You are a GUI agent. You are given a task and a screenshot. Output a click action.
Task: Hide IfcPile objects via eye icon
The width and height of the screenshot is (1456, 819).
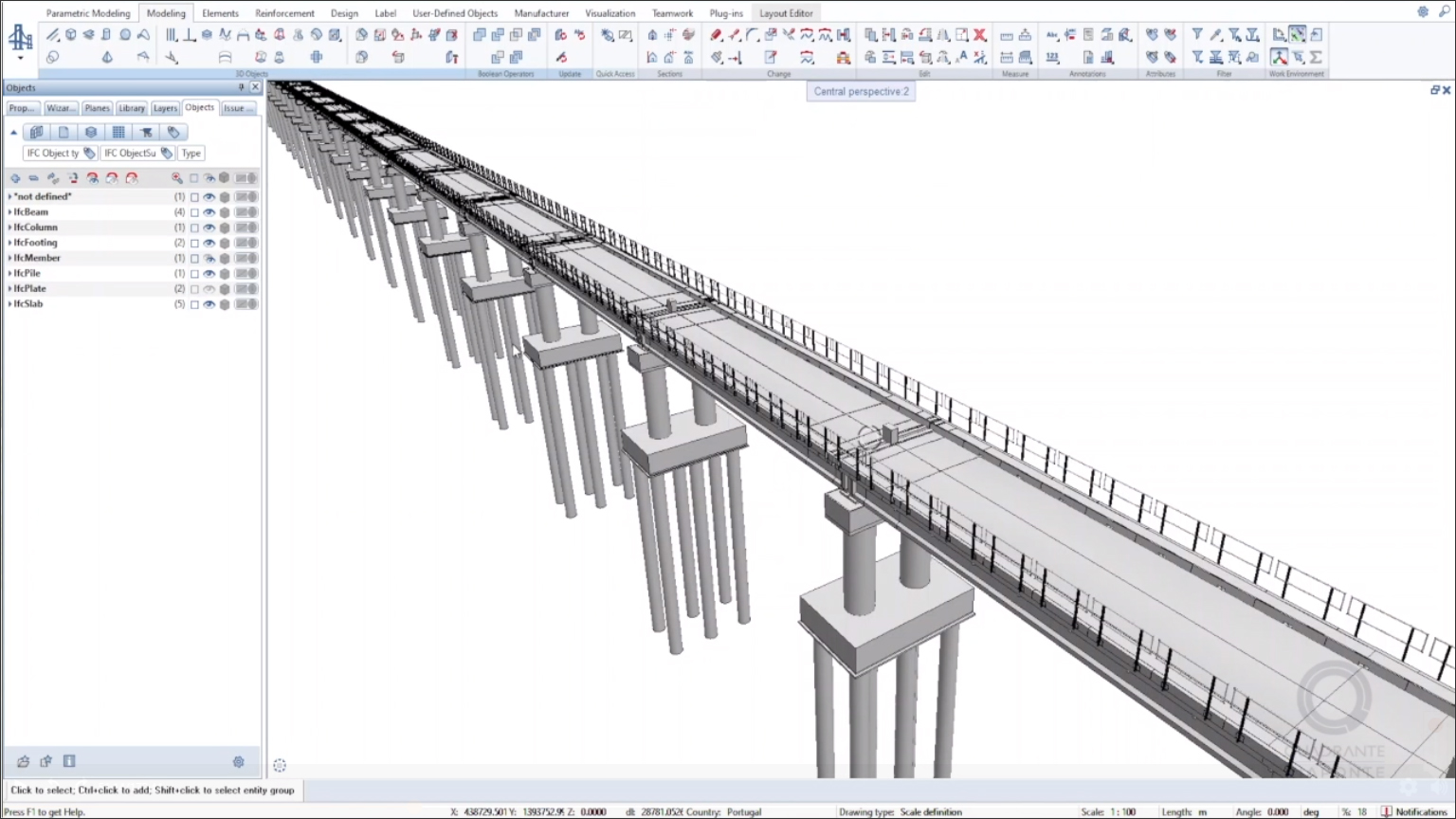tap(209, 273)
